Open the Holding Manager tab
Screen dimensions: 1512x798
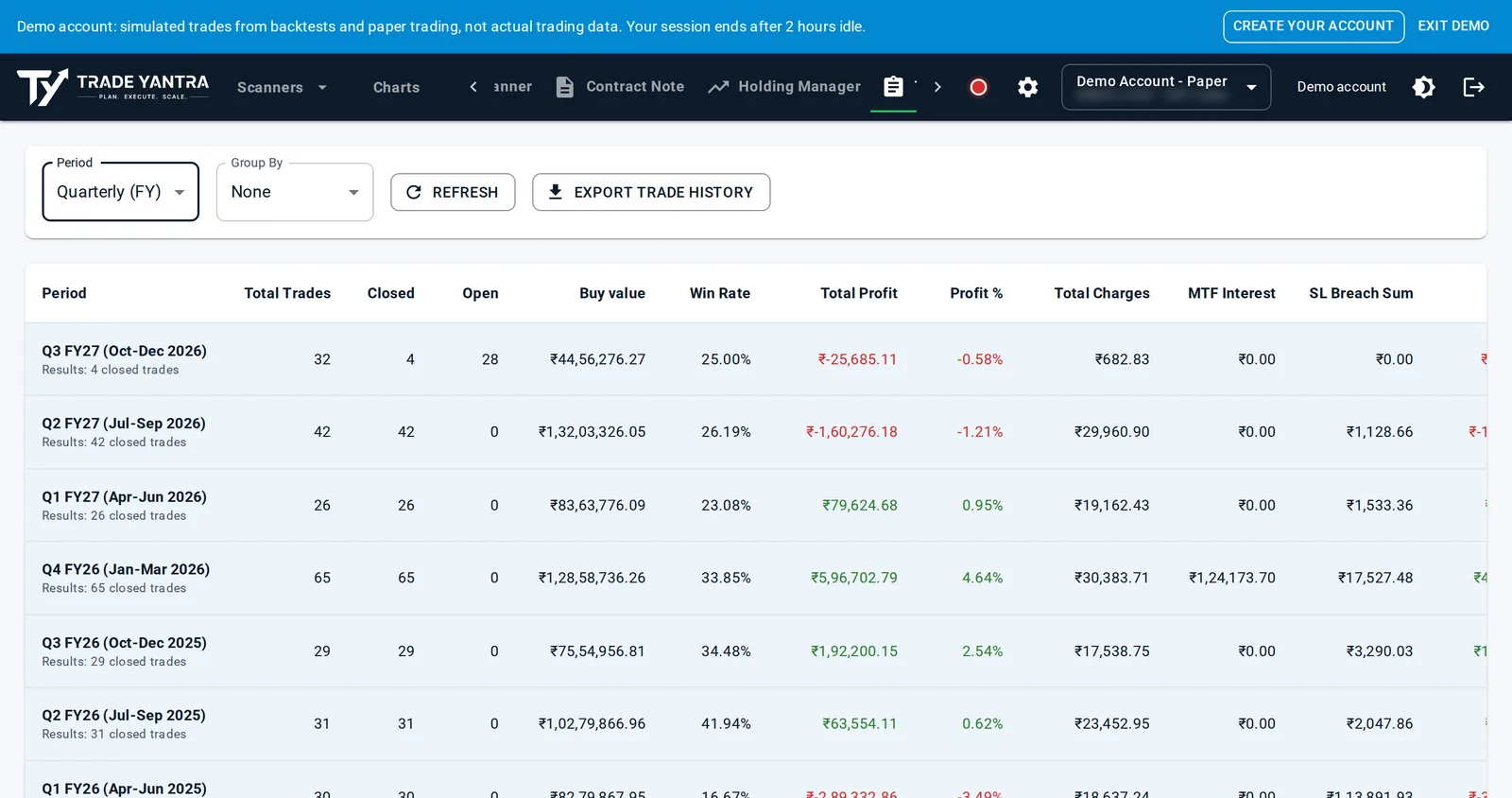(x=784, y=87)
